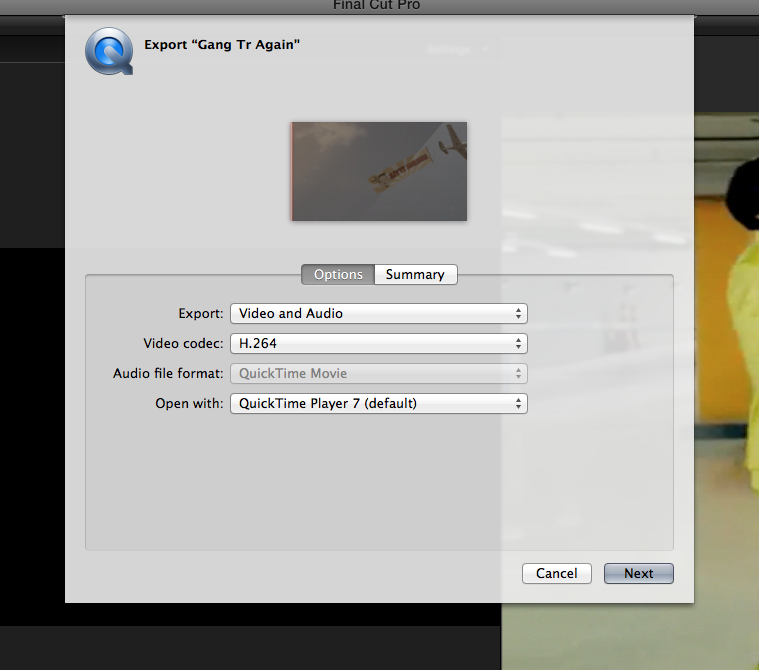Screen dimensions: 759x670
Task: Open the Export dropdown showing Video and Audio
Action: tap(379, 314)
